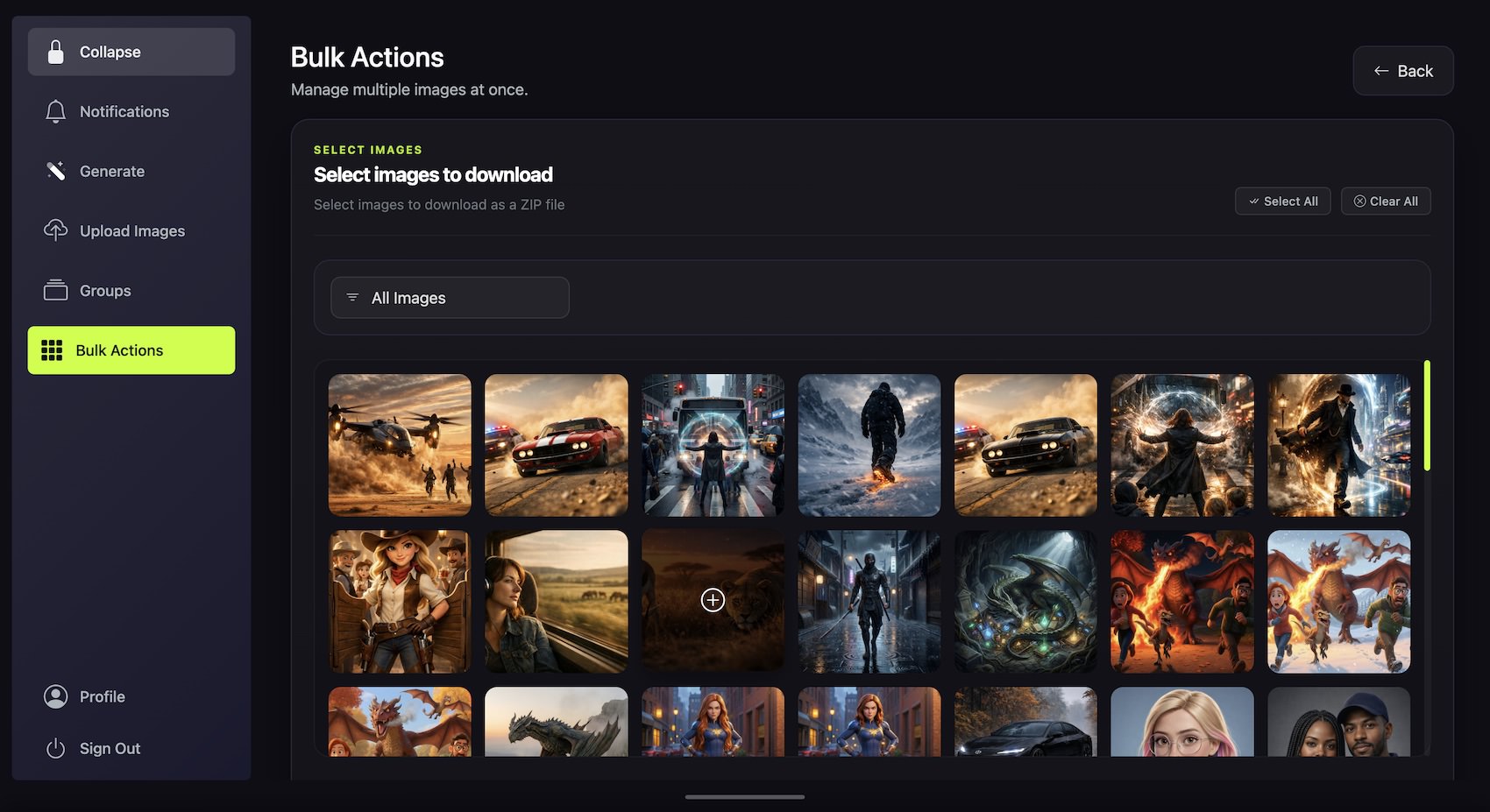Image resolution: width=1490 pixels, height=812 pixels.
Task: Click the Sign Out power icon
Action: [55, 748]
